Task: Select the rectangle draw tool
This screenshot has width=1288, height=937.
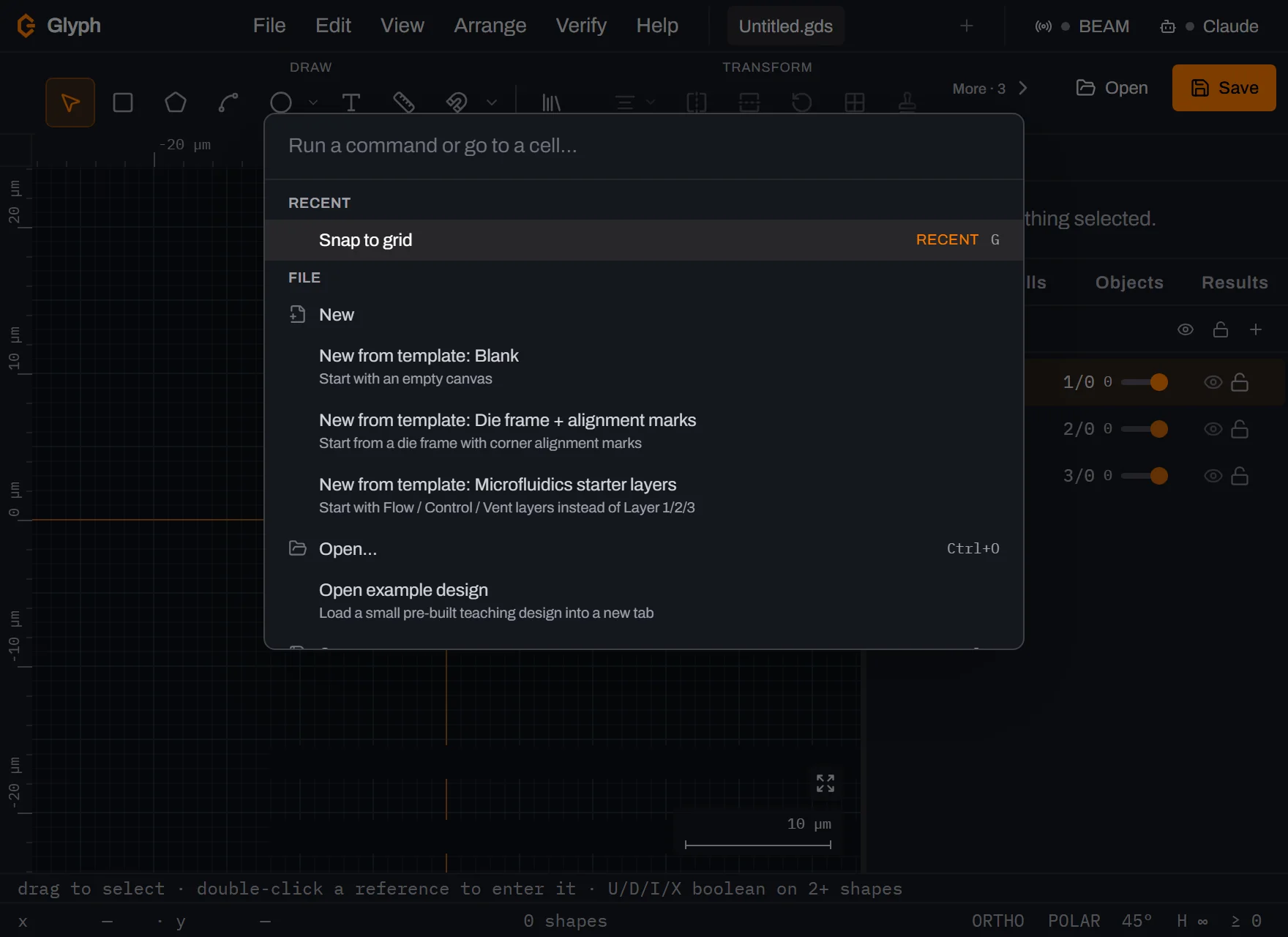Action: [123, 102]
